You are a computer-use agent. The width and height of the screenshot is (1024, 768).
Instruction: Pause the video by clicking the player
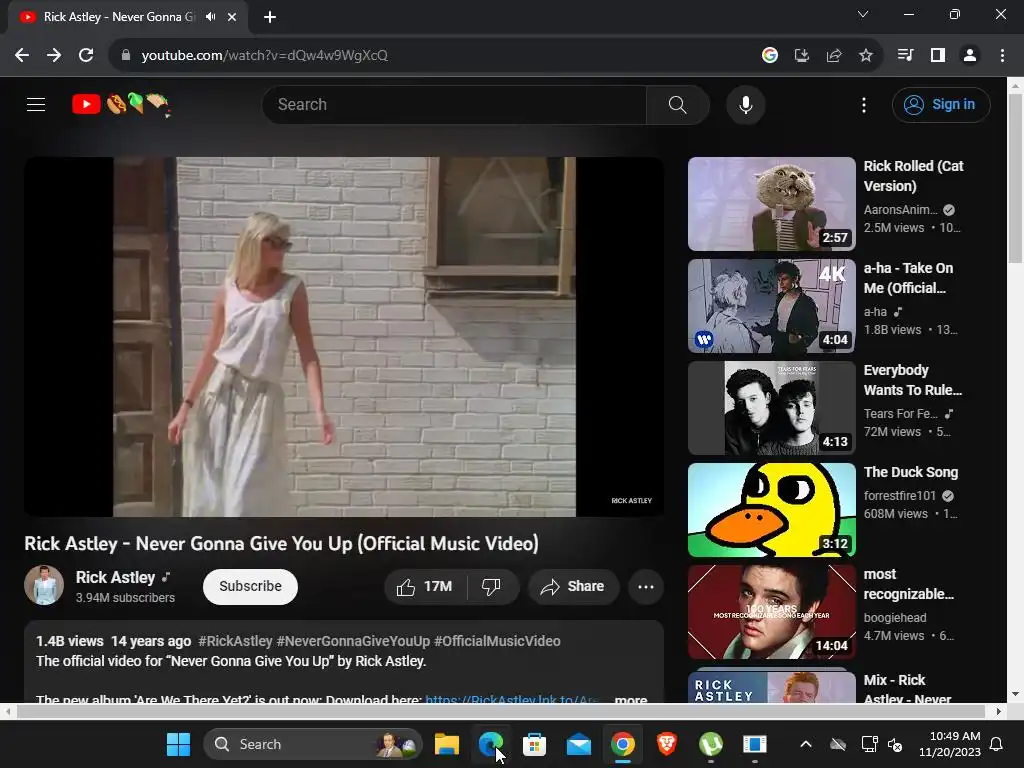(x=344, y=336)
